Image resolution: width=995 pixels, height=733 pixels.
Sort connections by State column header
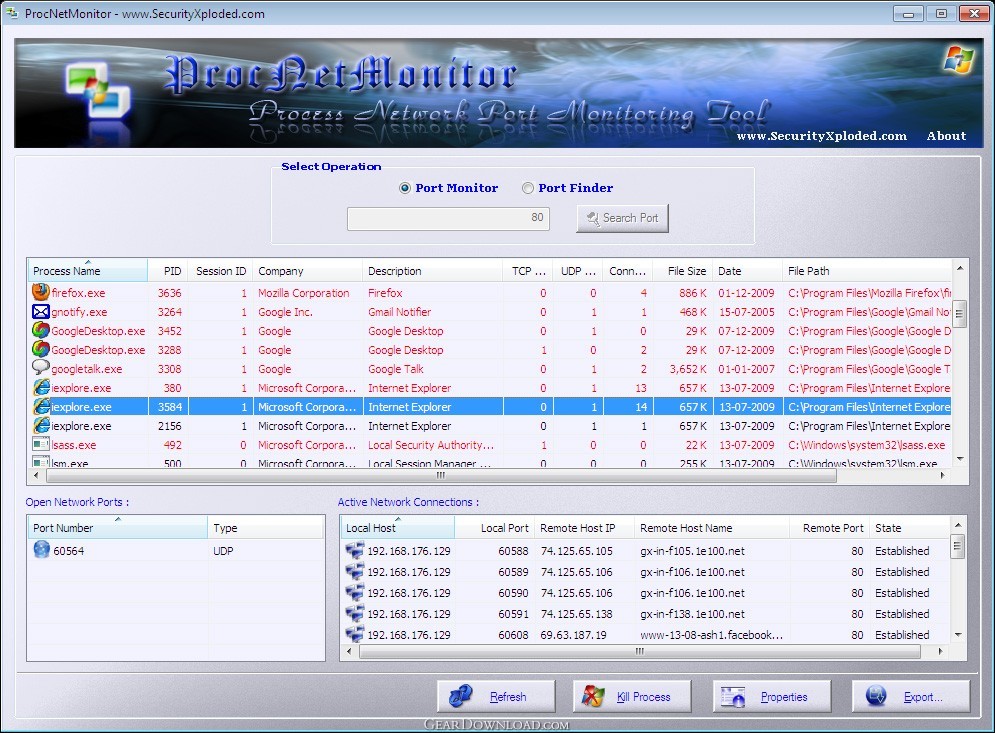pos(909,527)
